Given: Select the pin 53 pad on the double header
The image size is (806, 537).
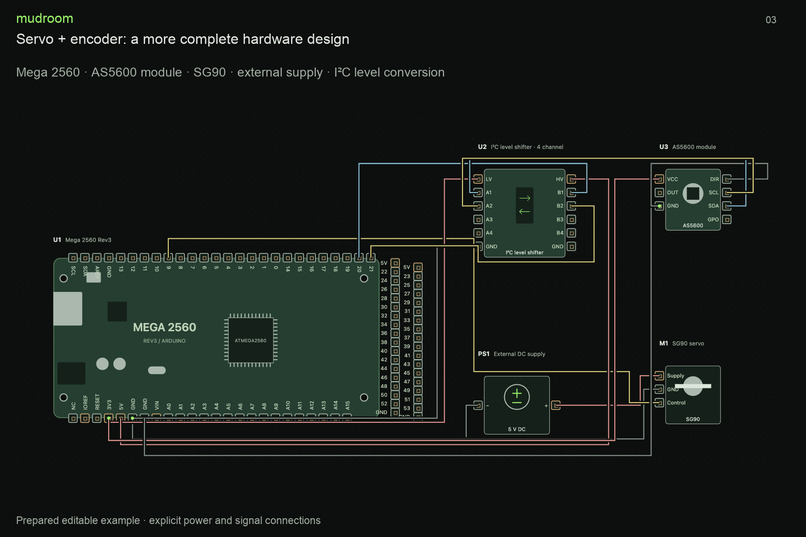Looking at the screenshot, I should [418, 409].
